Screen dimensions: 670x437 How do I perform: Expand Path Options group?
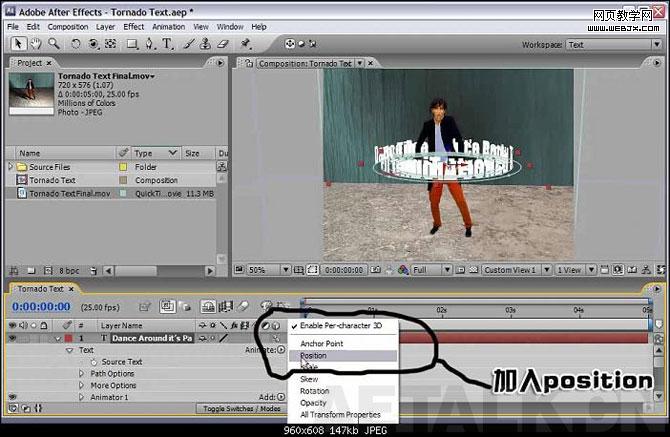[x=82, y=373]
